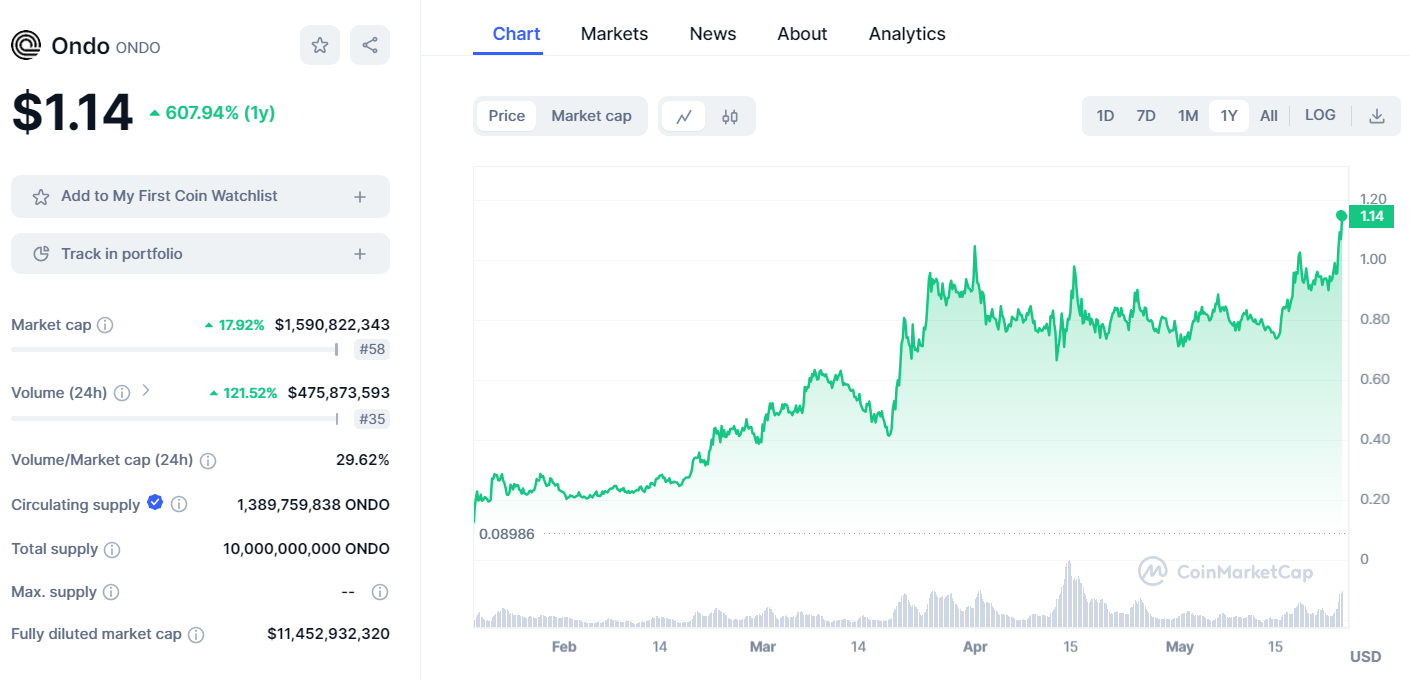Select the All time range button
Viewport: 1410px width, 680px height.
[x=1269, y=116]
